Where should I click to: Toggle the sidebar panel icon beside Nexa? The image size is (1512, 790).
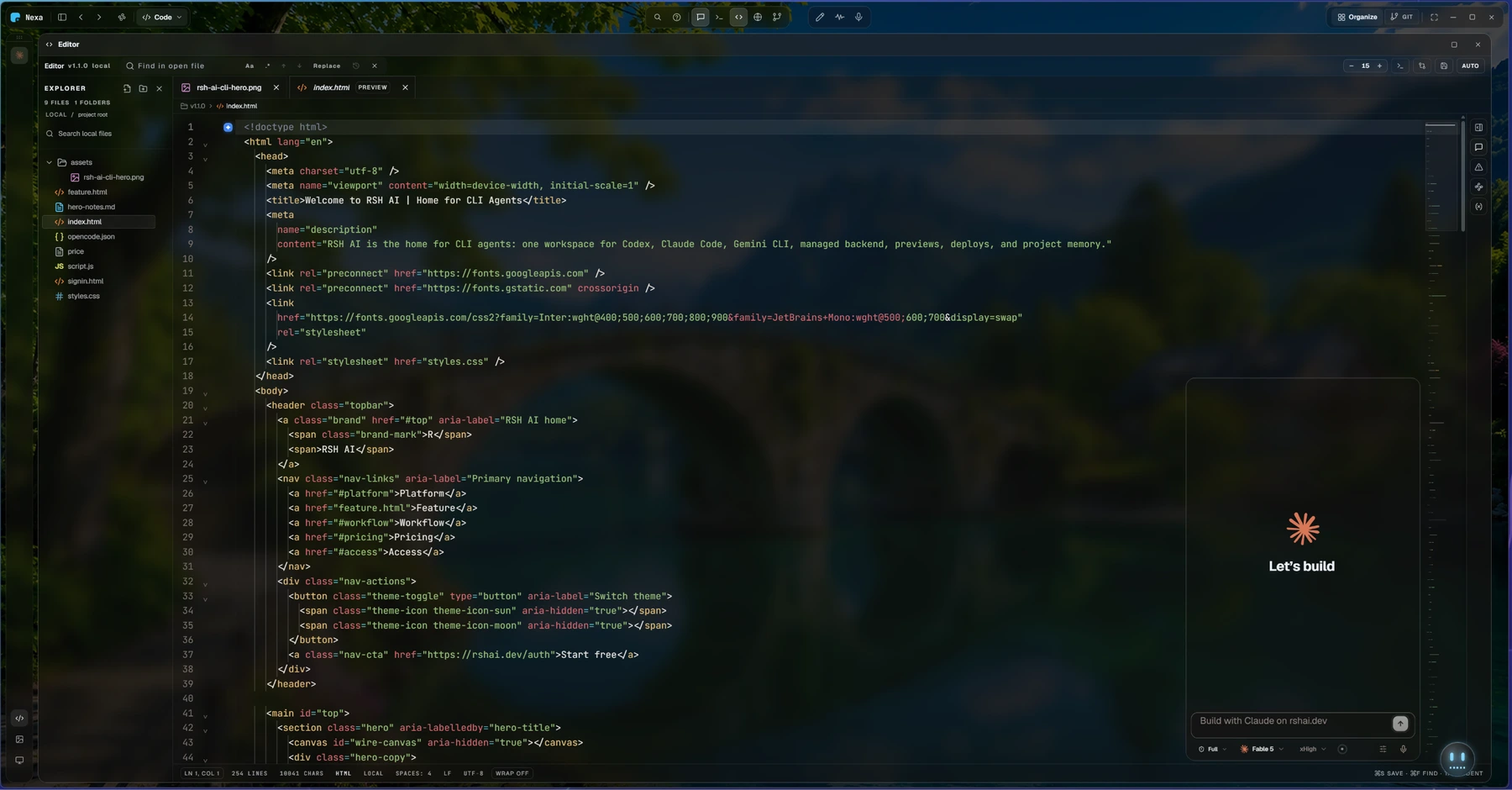62,17
